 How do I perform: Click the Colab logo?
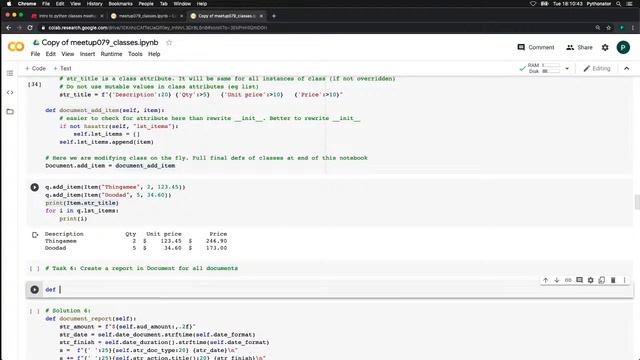pyautogui.click(x=16, y=47)
